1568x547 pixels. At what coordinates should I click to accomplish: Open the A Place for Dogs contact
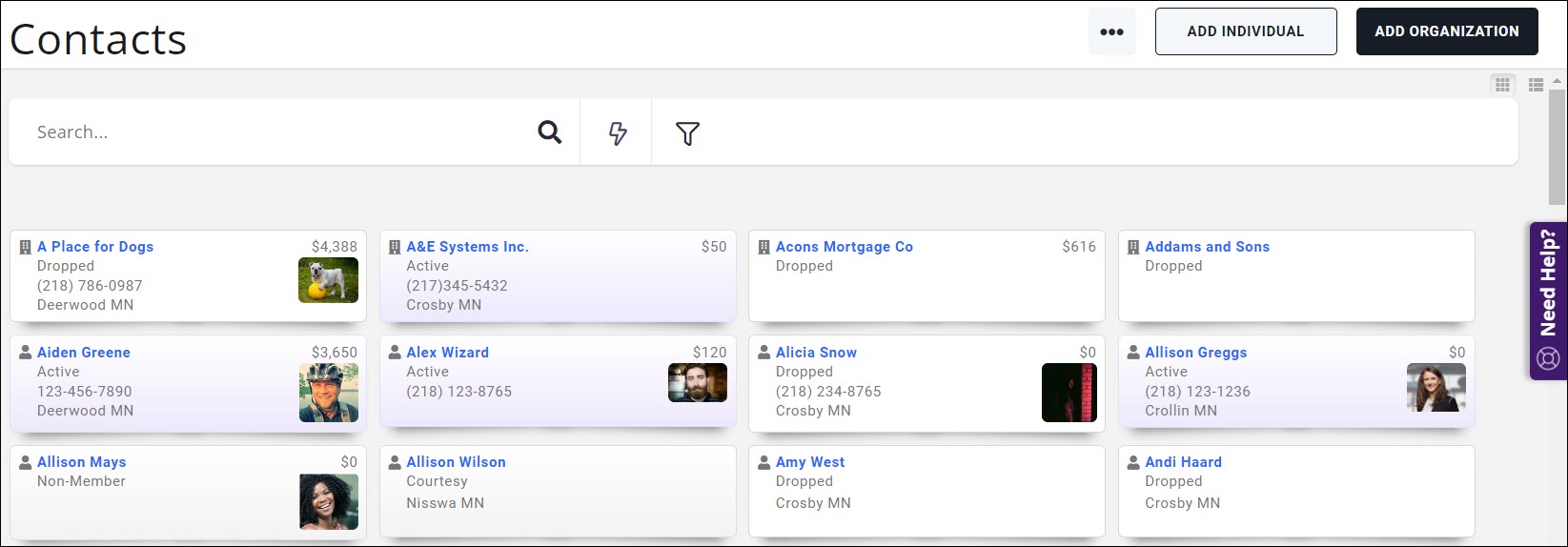pos(95,247)
